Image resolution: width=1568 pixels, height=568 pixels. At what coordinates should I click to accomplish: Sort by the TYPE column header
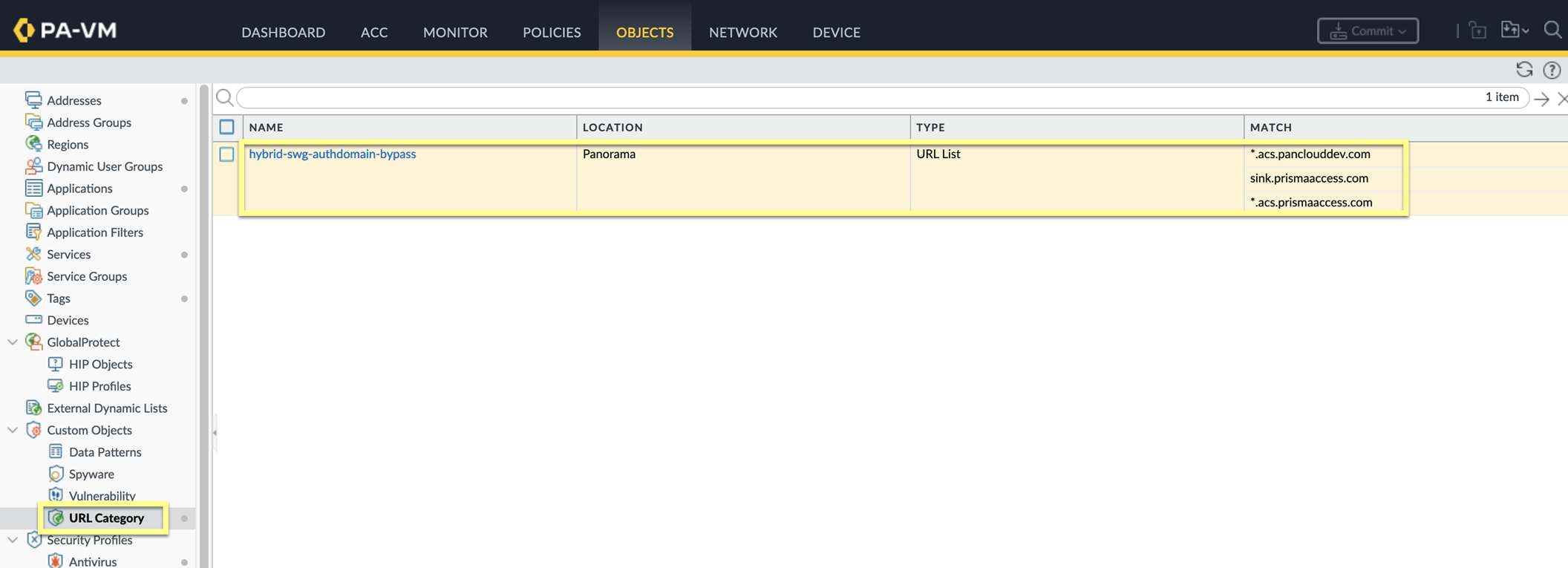(1077, 127)
